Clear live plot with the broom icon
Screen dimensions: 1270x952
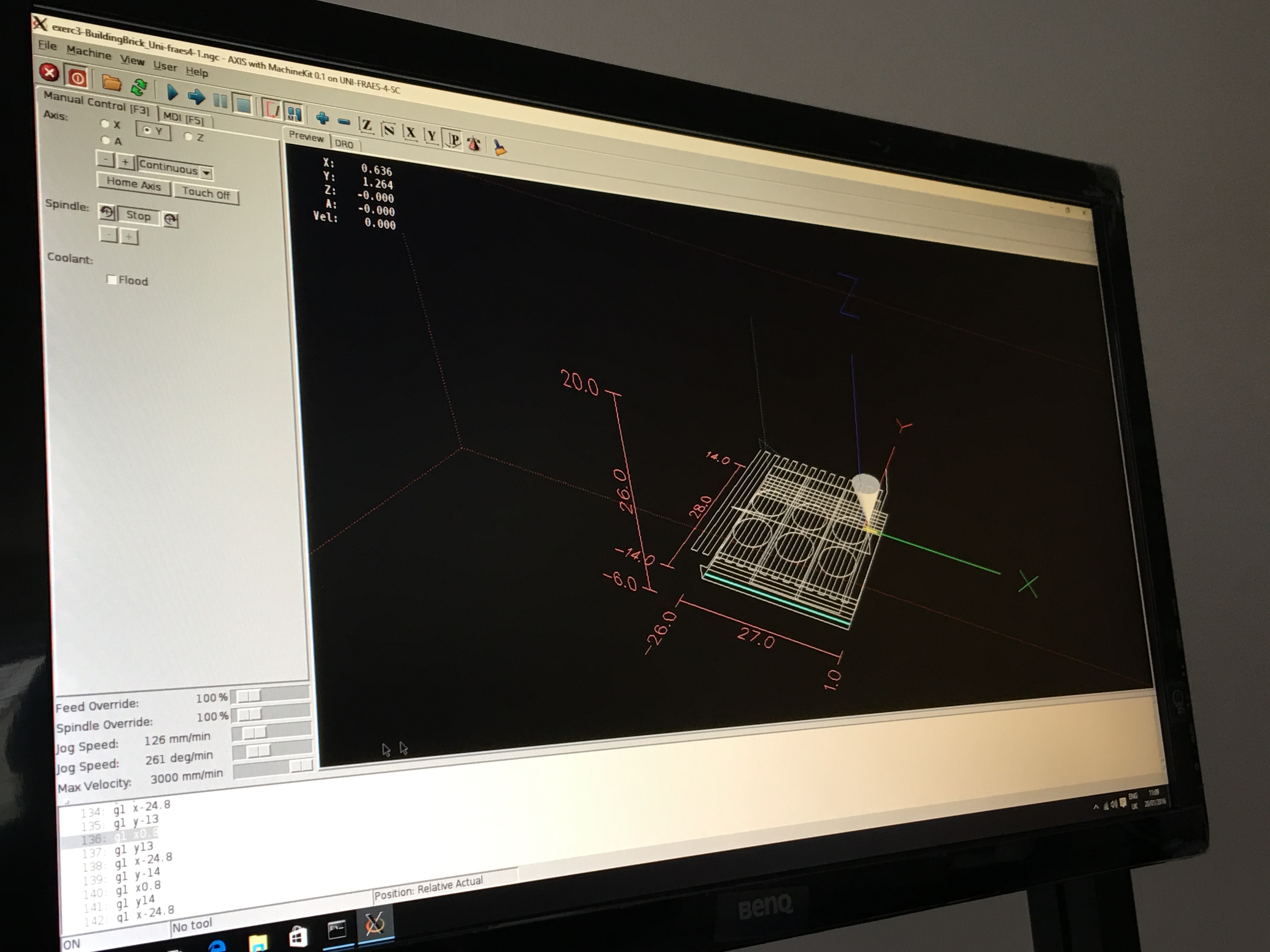(500, 148)
